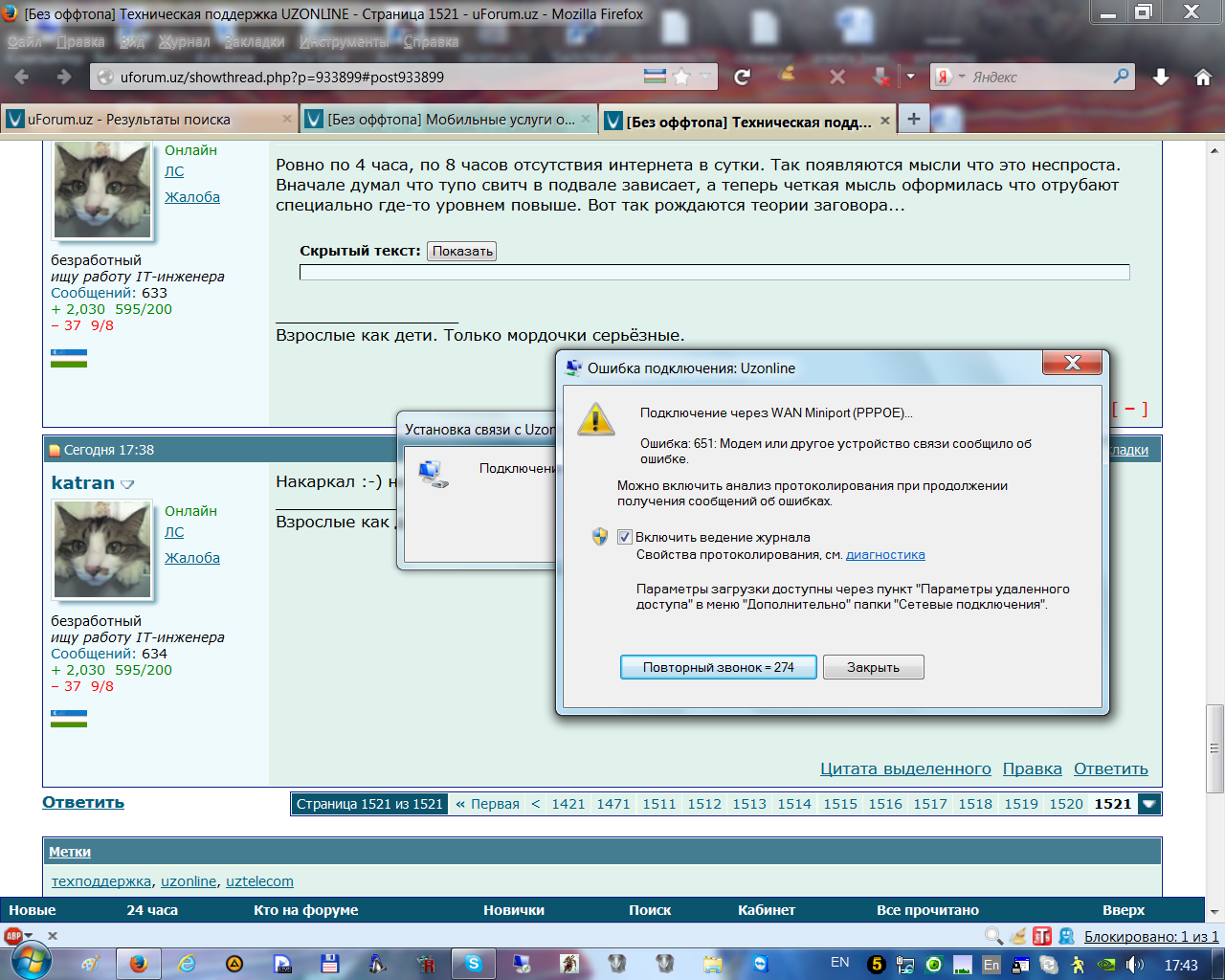Image resolution: width=1225 pixels, height=980 pixels.
Task: Open the диагностика link in the dialog
Action: coord(885,554)
